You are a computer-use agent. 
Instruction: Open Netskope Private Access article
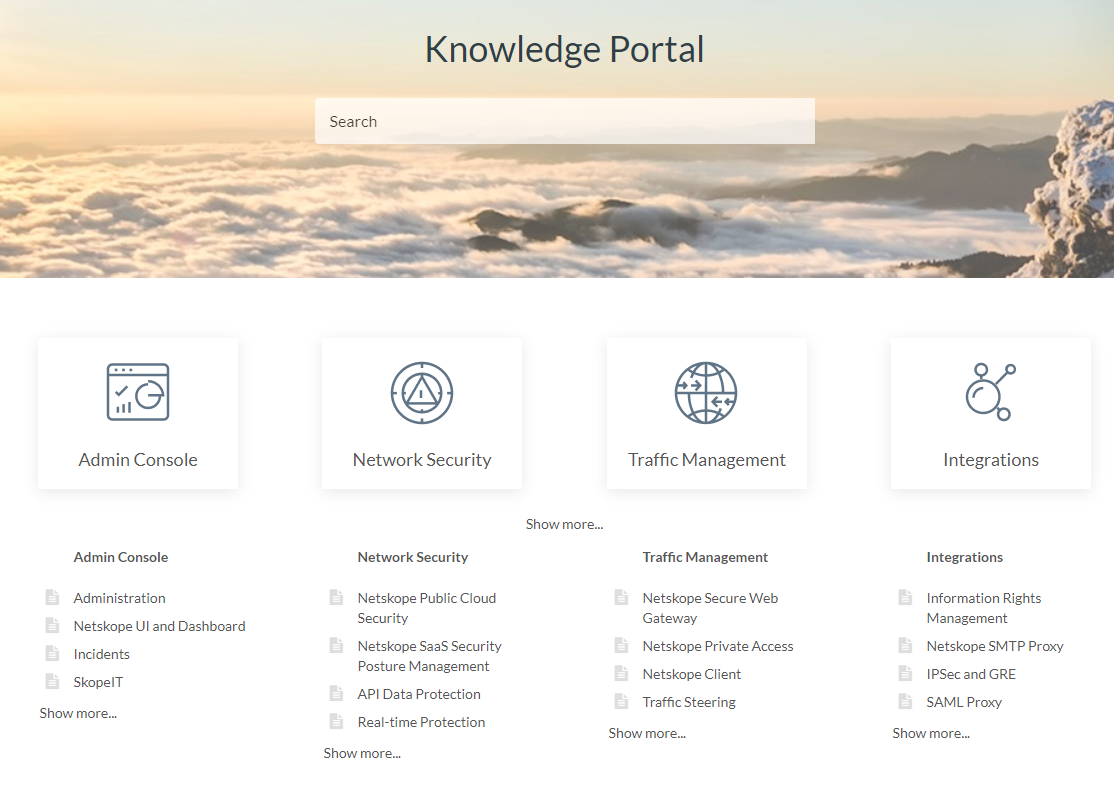(x=718, y=646)
